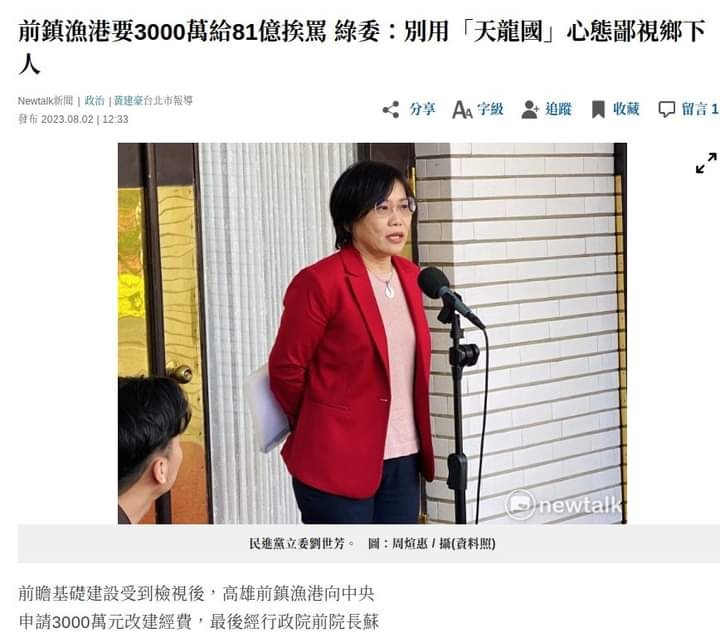
Task: Click the share network icon
Action: click(391, 110)
